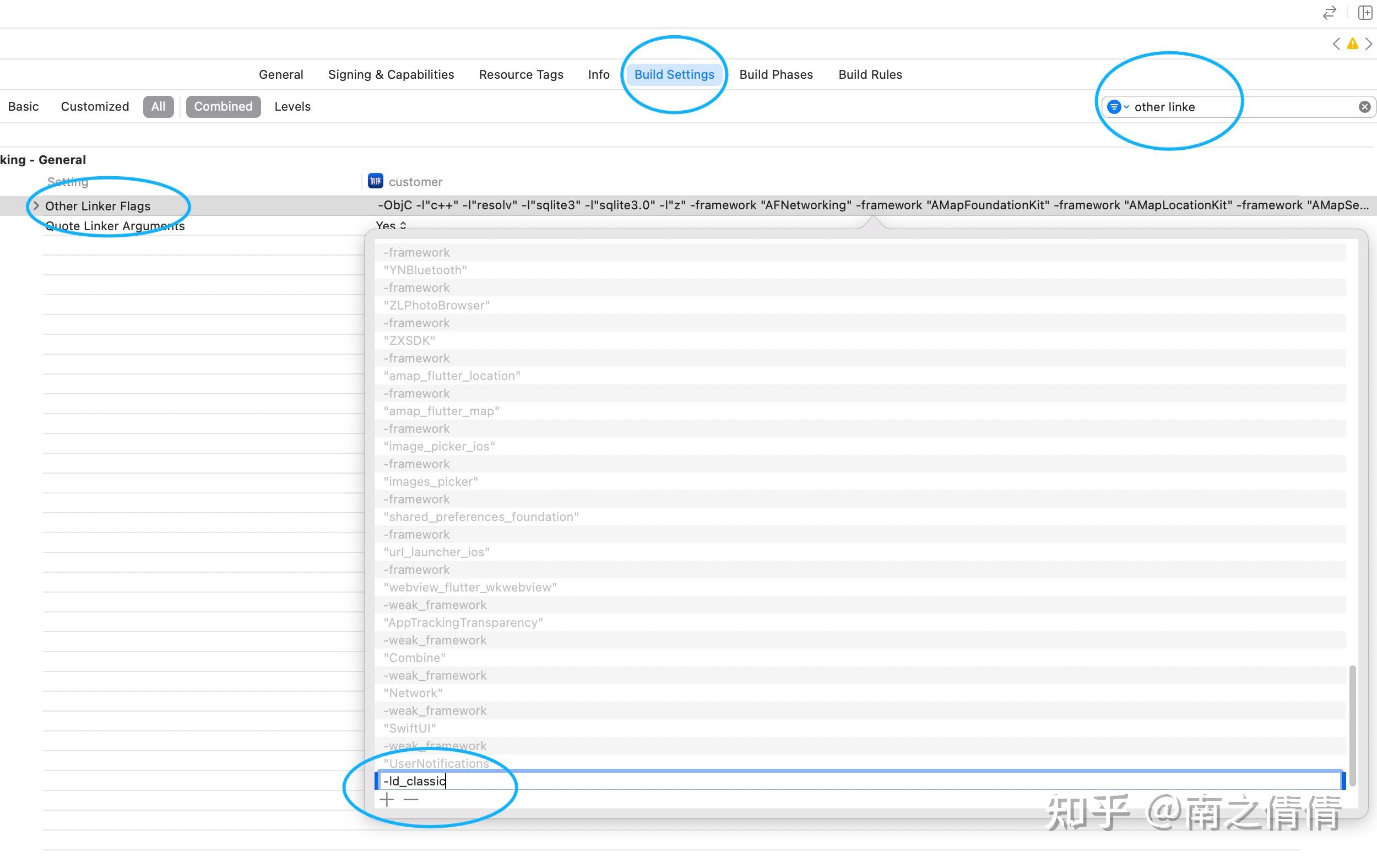
Task: Switch to Levels view mode
Action: click(292, 106)
